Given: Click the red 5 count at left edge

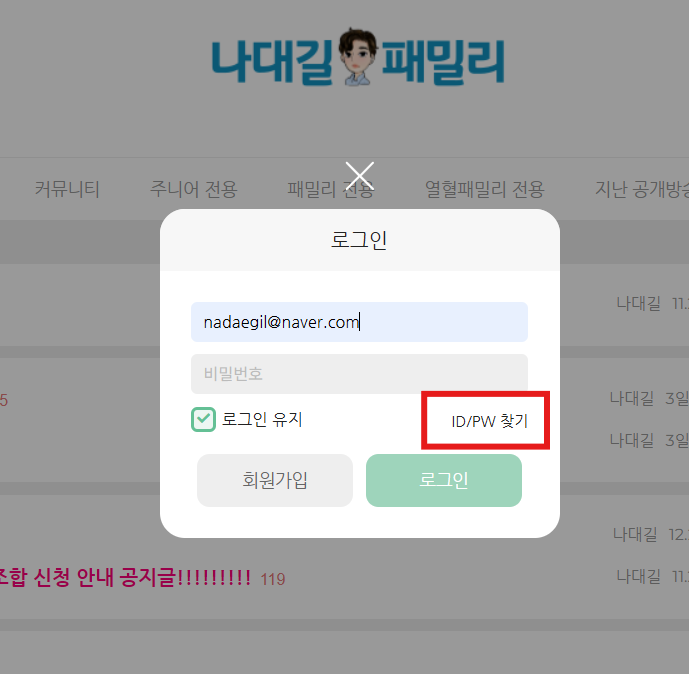Looking at the screenshot, I should [4, 400].
